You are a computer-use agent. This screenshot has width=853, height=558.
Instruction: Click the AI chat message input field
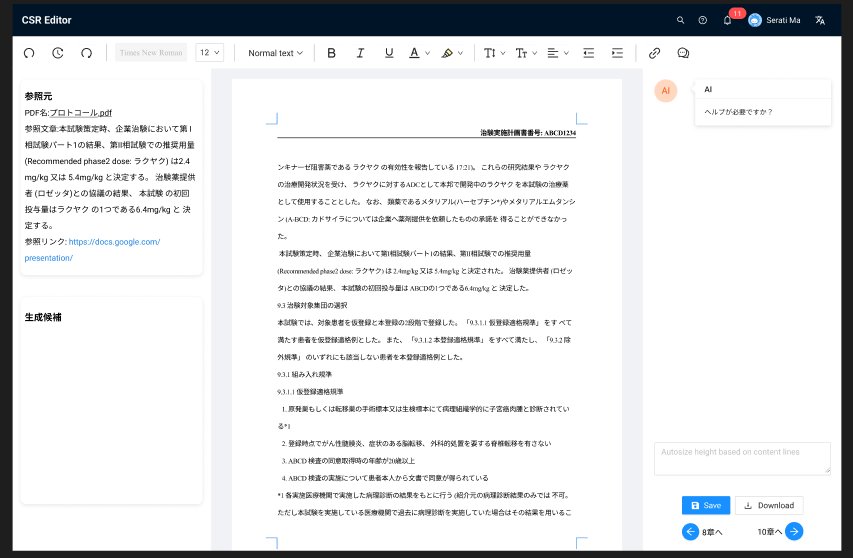point(742,459)
